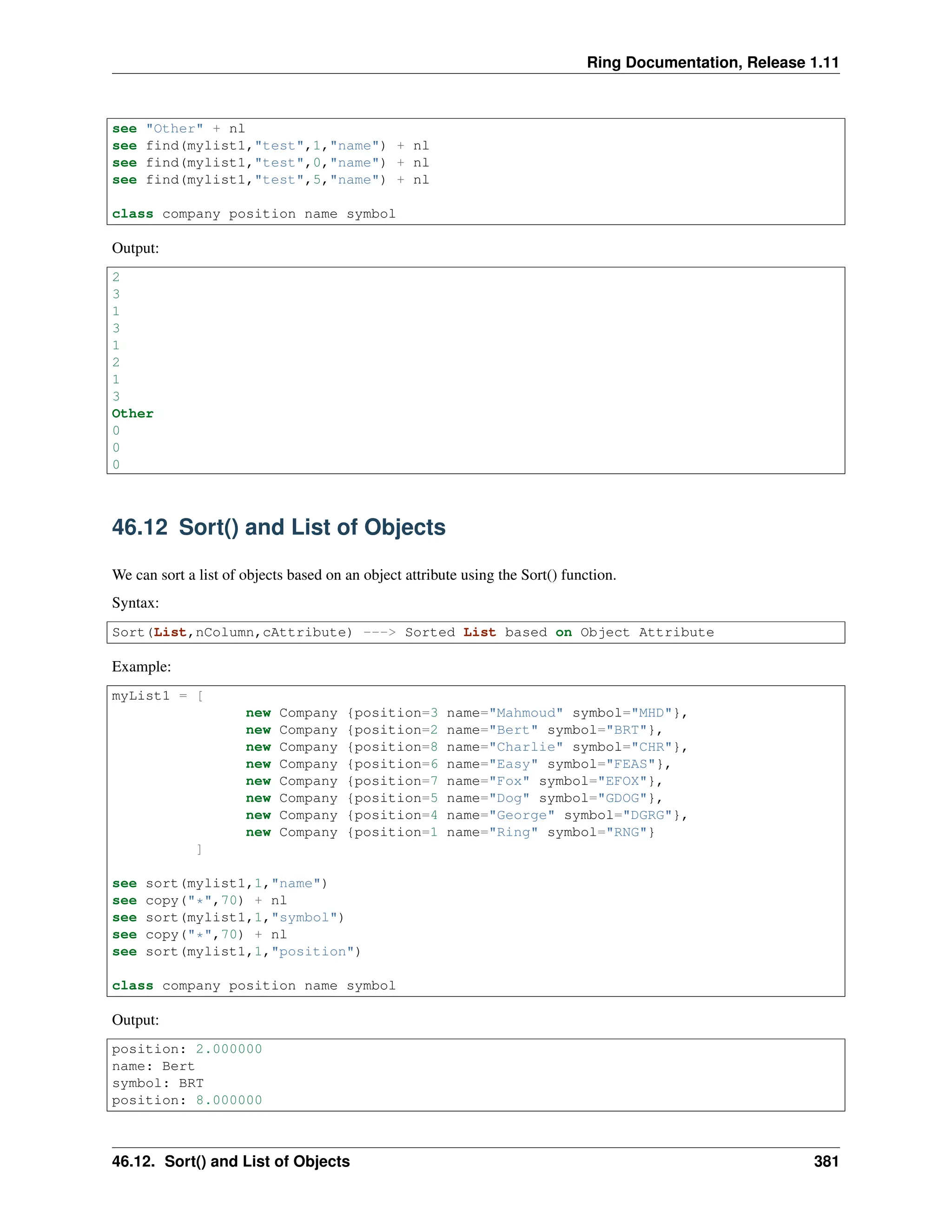This screenshot has height=1232, width=952.
Task: Click the code line sort(mylist1,1,"position")
Action: [236, 952]
